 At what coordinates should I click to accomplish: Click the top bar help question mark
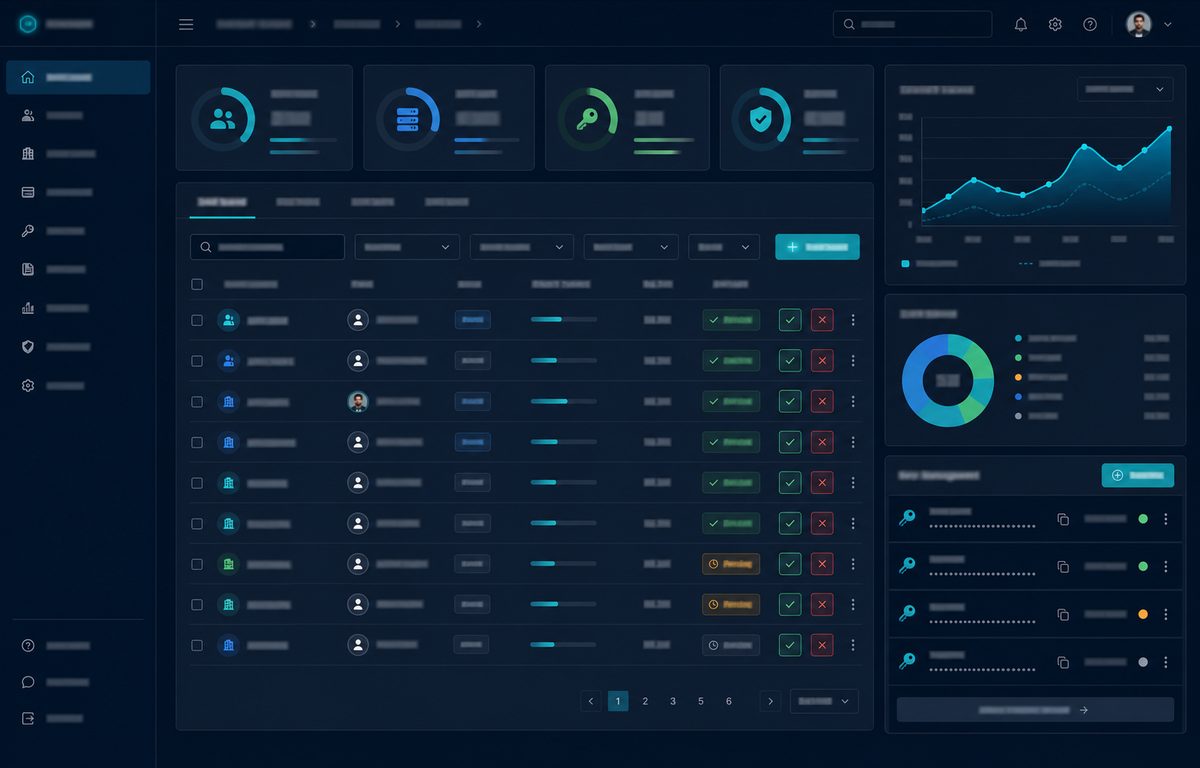click(x=1090, y=24)
